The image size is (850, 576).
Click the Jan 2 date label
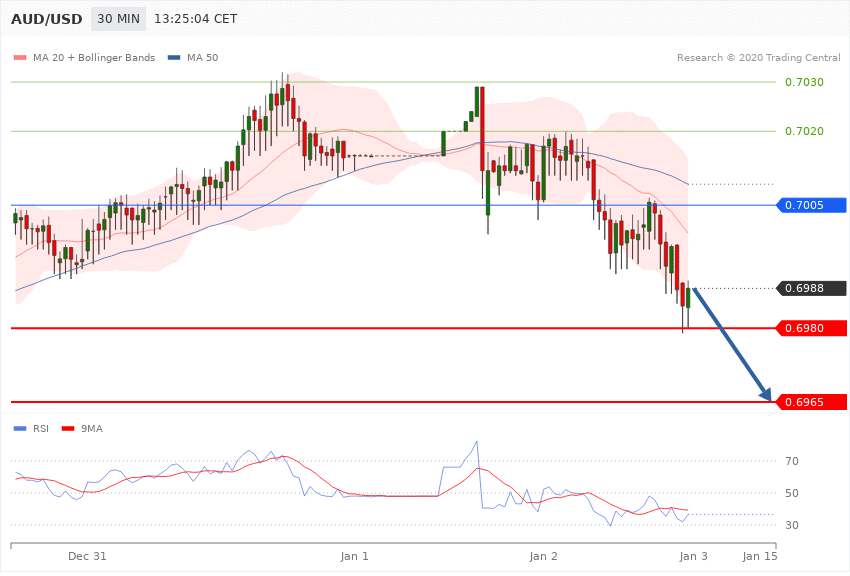point(544,556)
